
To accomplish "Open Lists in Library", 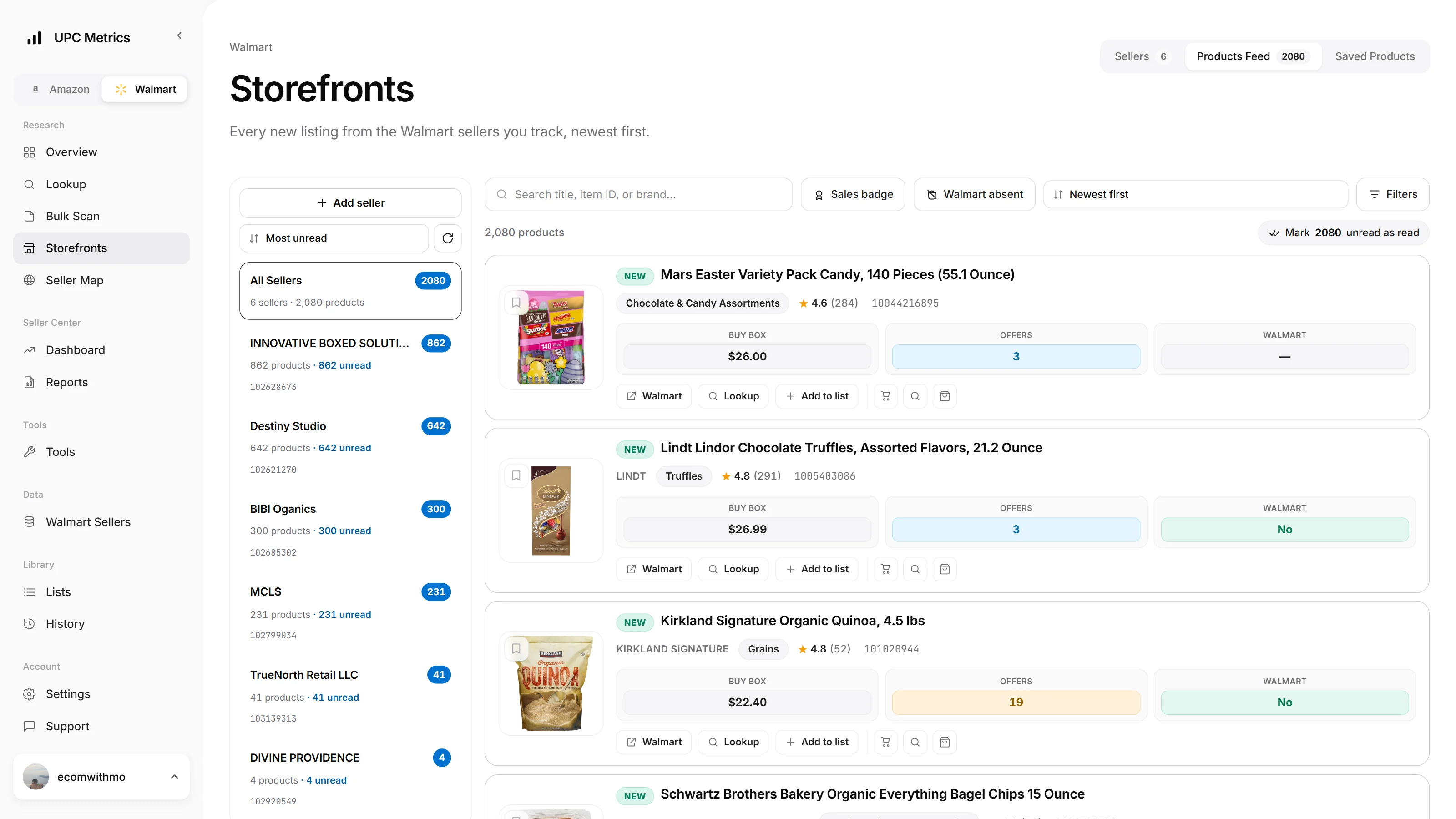I will [101, 592].
